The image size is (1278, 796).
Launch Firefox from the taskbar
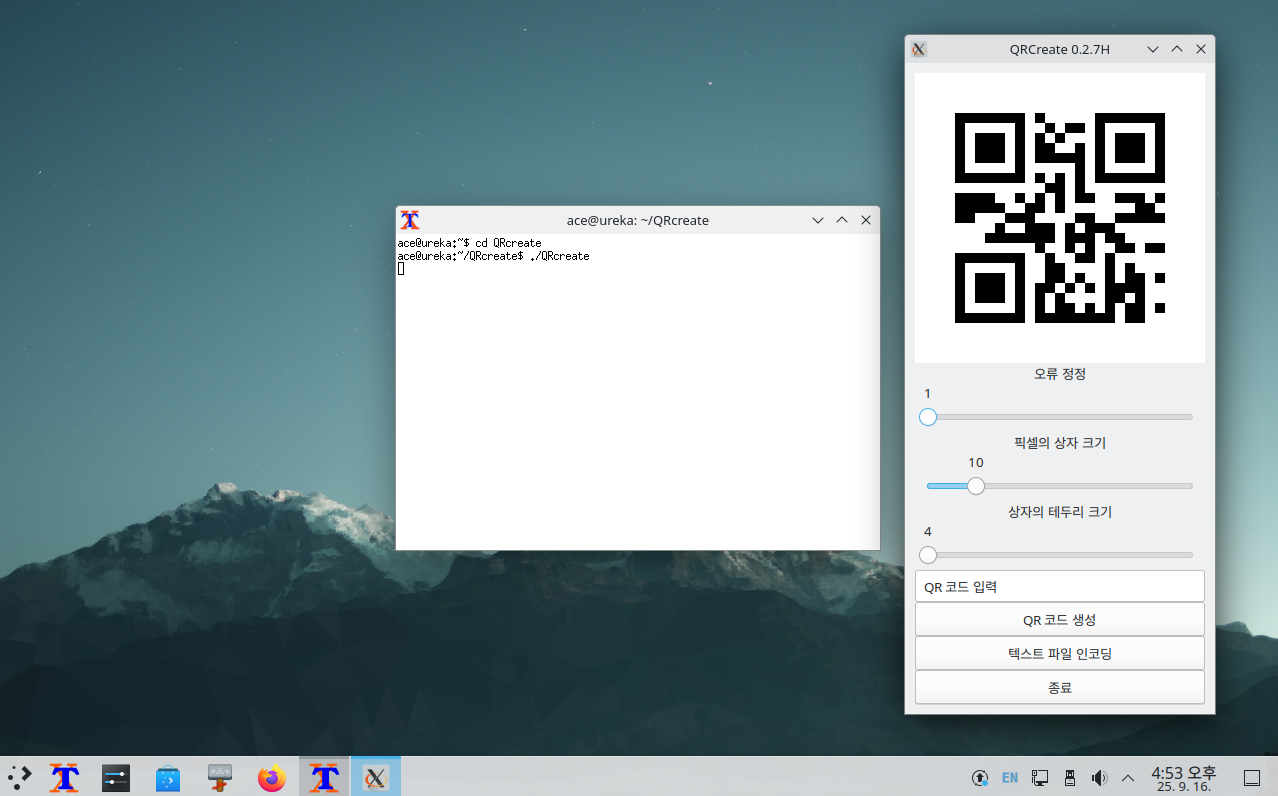click(x=271, y=777)
